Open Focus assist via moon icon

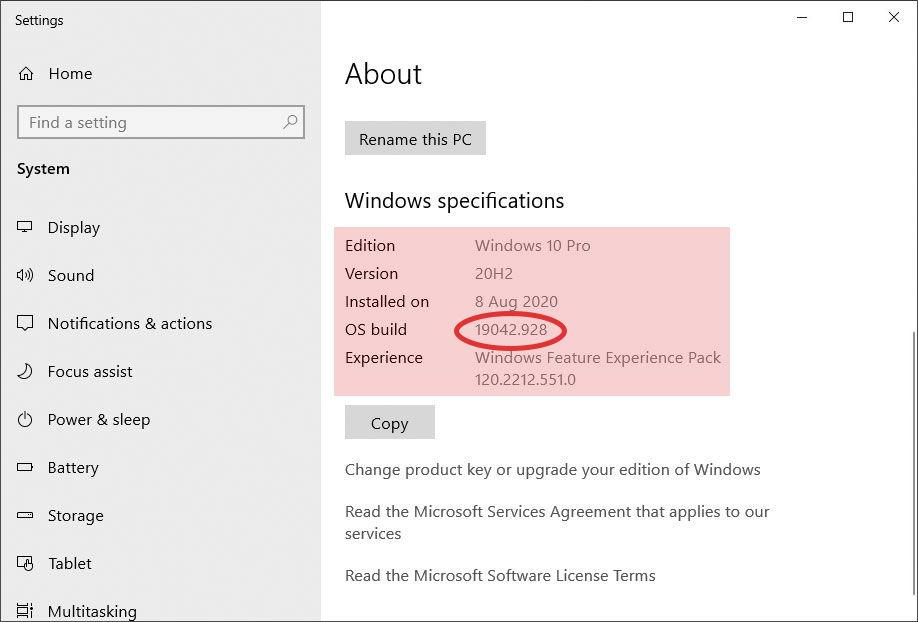pos(26,372)
